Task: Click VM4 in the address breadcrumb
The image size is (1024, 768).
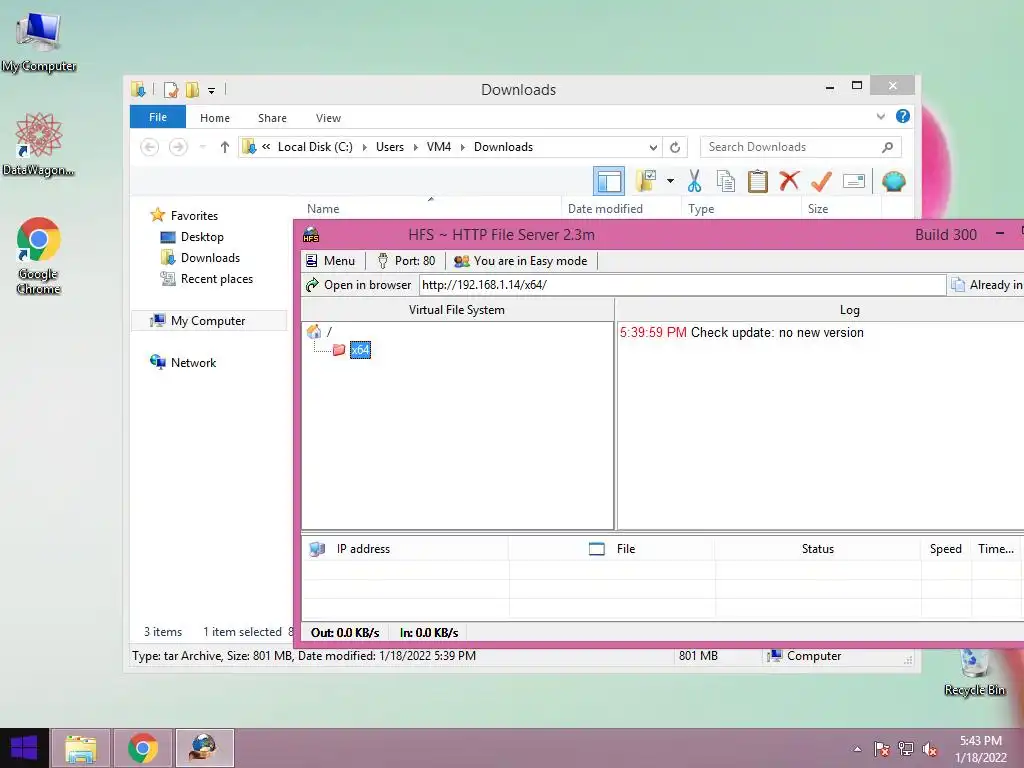Action: pos(439,147)
